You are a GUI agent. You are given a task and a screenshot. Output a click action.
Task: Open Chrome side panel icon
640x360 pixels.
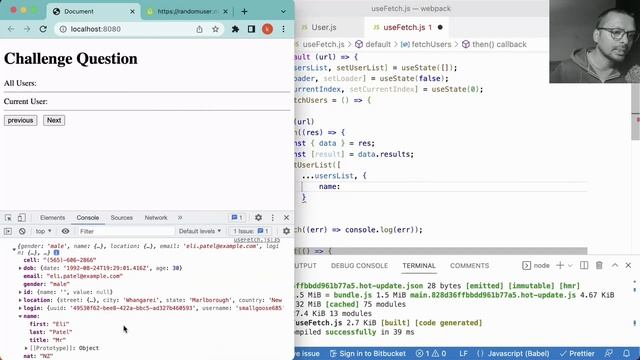[251, 29]
